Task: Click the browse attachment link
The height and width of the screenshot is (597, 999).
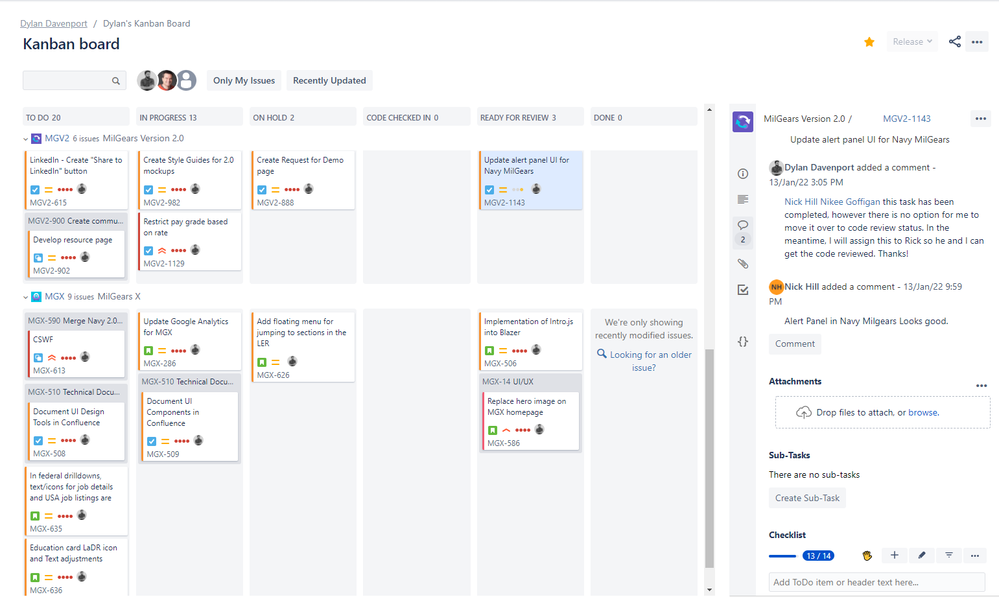Action: [923, 412]
